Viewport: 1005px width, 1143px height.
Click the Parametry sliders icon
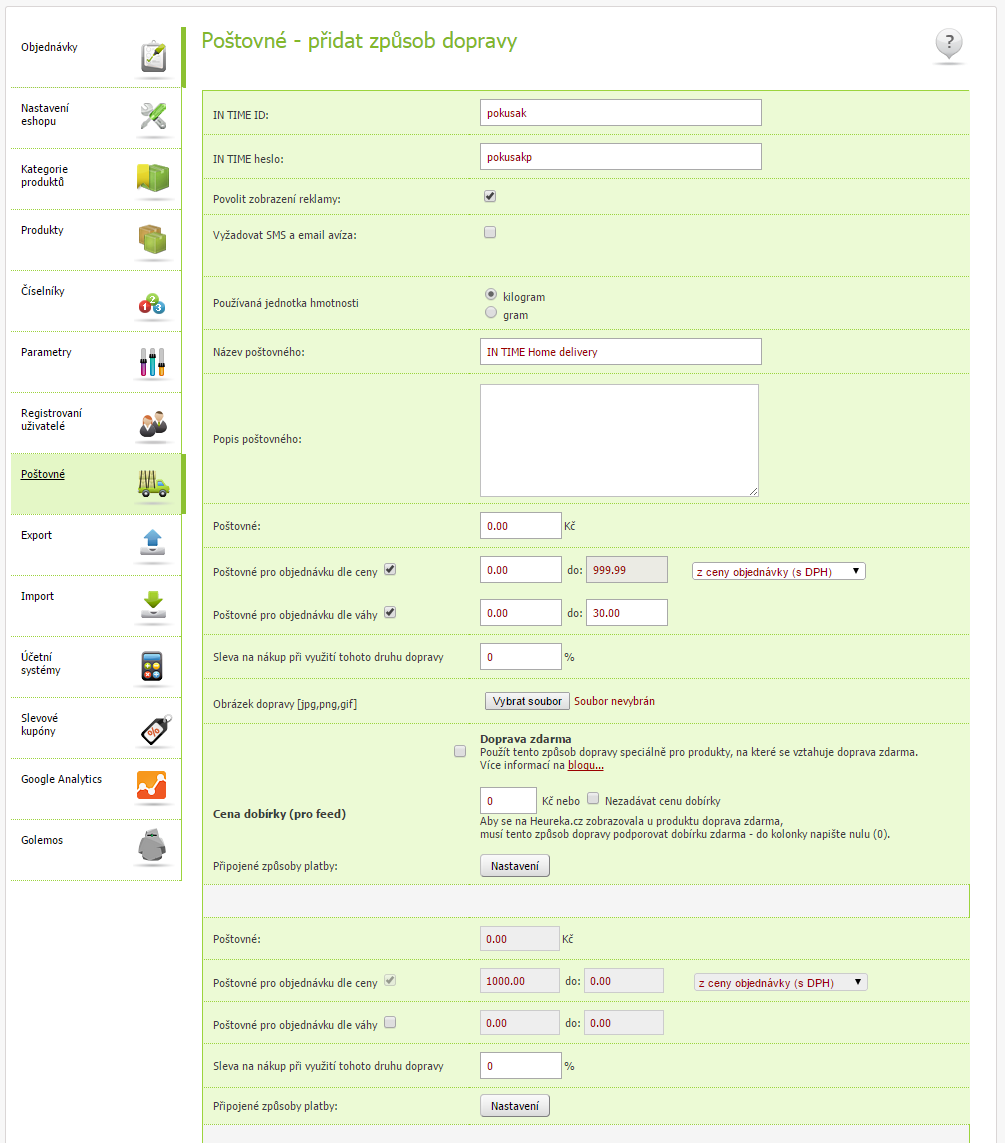pos(152,362)
